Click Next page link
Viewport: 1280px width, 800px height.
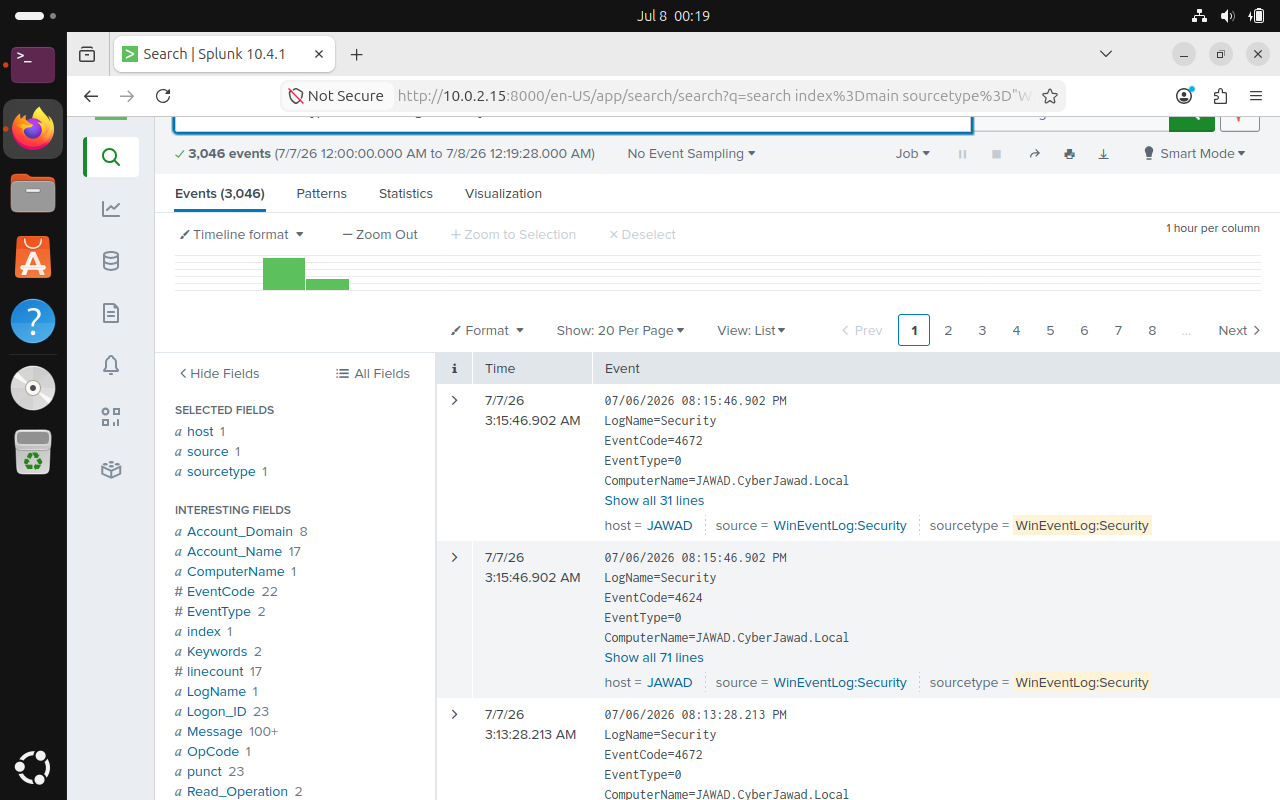[1239, 330]
